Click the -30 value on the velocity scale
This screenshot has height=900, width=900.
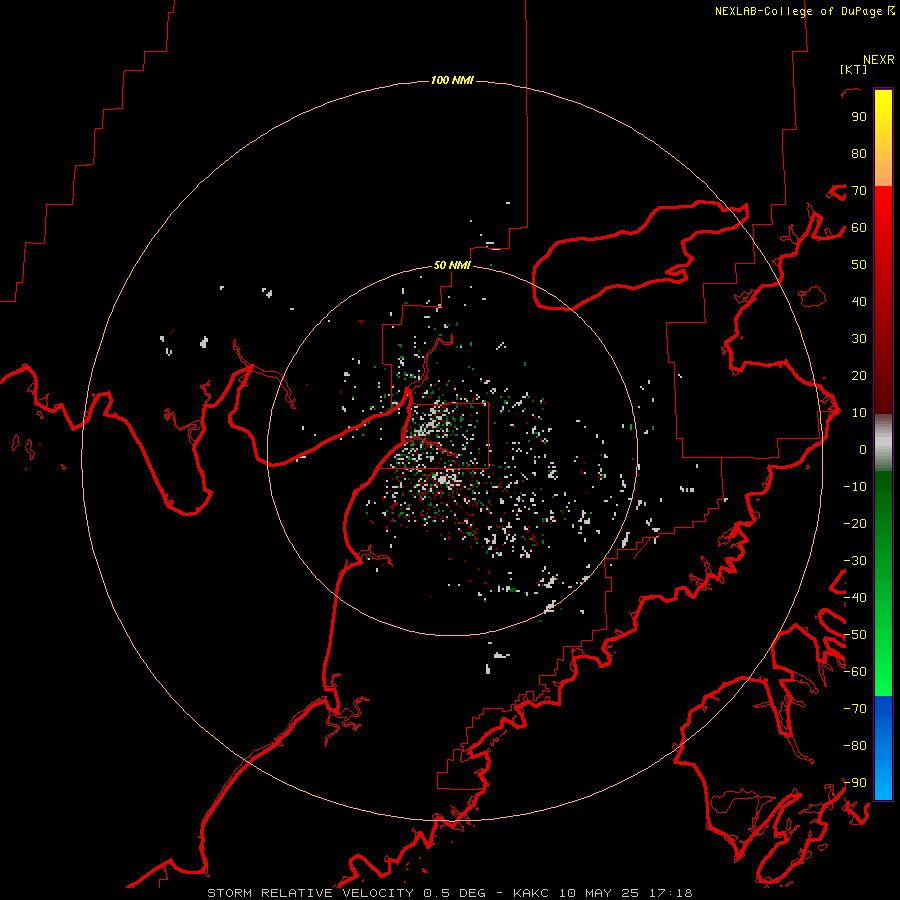point(855,561)
